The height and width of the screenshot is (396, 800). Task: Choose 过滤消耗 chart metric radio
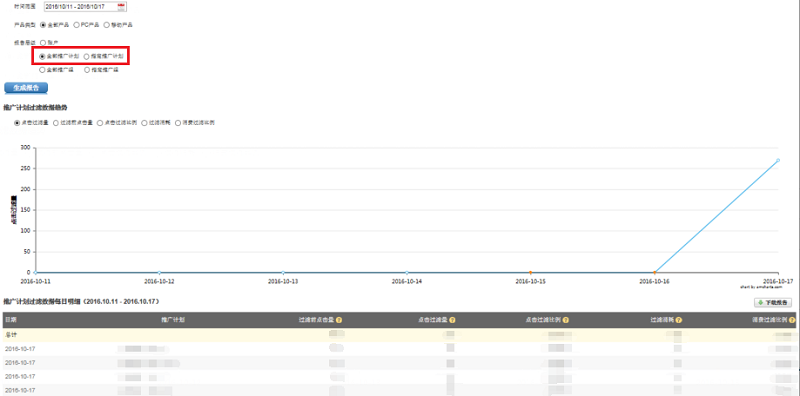coord(144,123)
